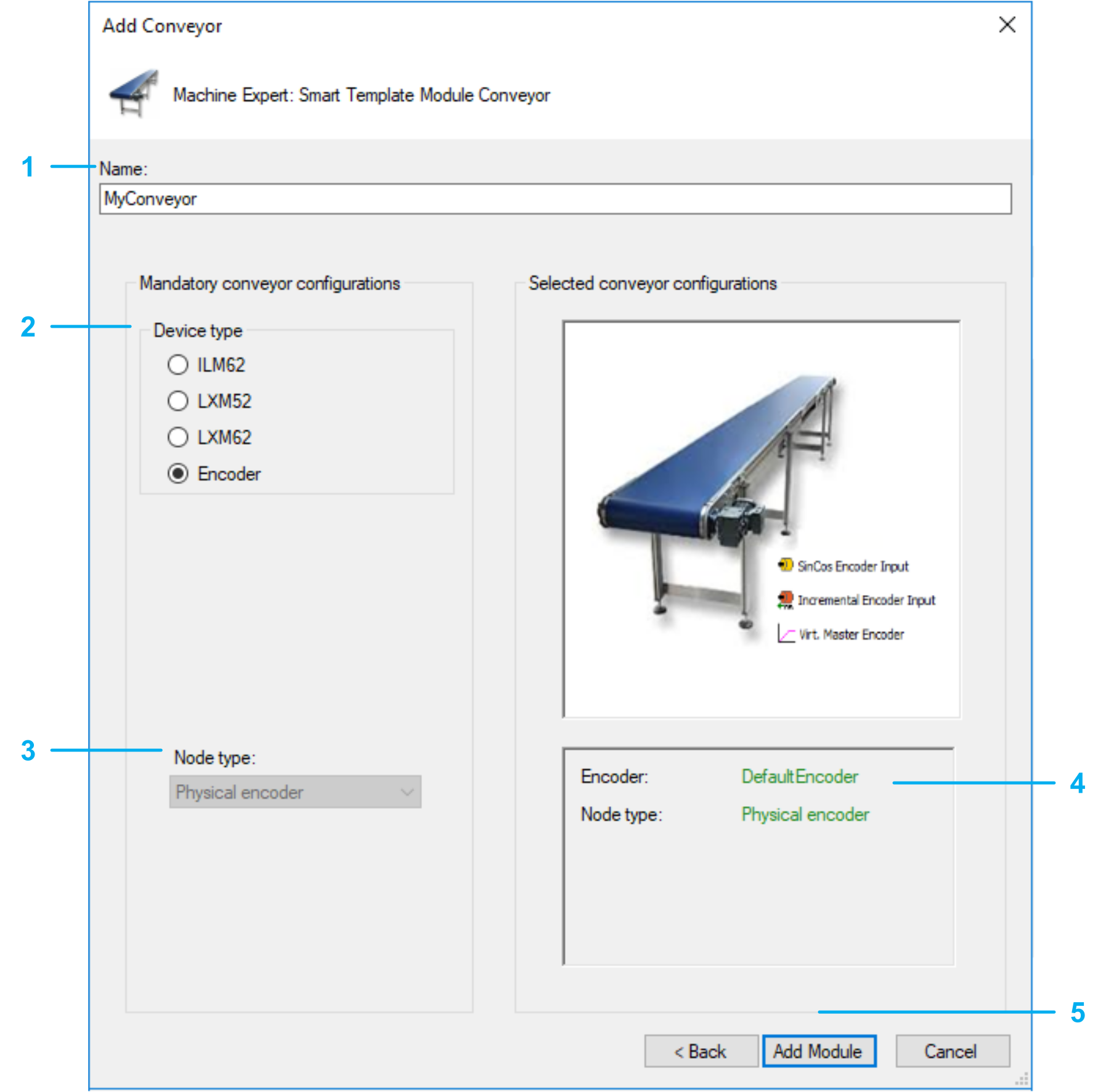Click the Virt. Master Encoder icon
The height and width of the screenshot is (1092, 1106).
[786, 634]
